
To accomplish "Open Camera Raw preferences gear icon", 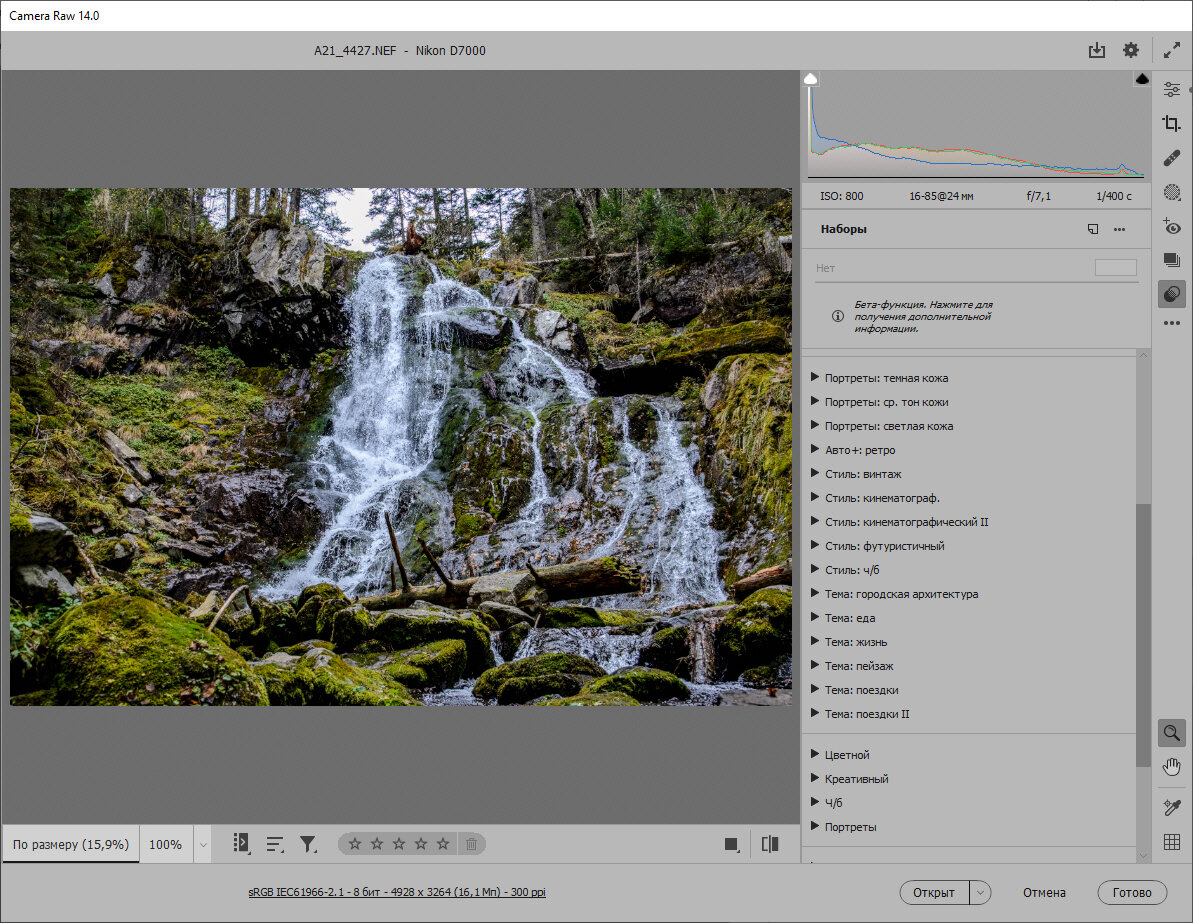I will 1131,50.
